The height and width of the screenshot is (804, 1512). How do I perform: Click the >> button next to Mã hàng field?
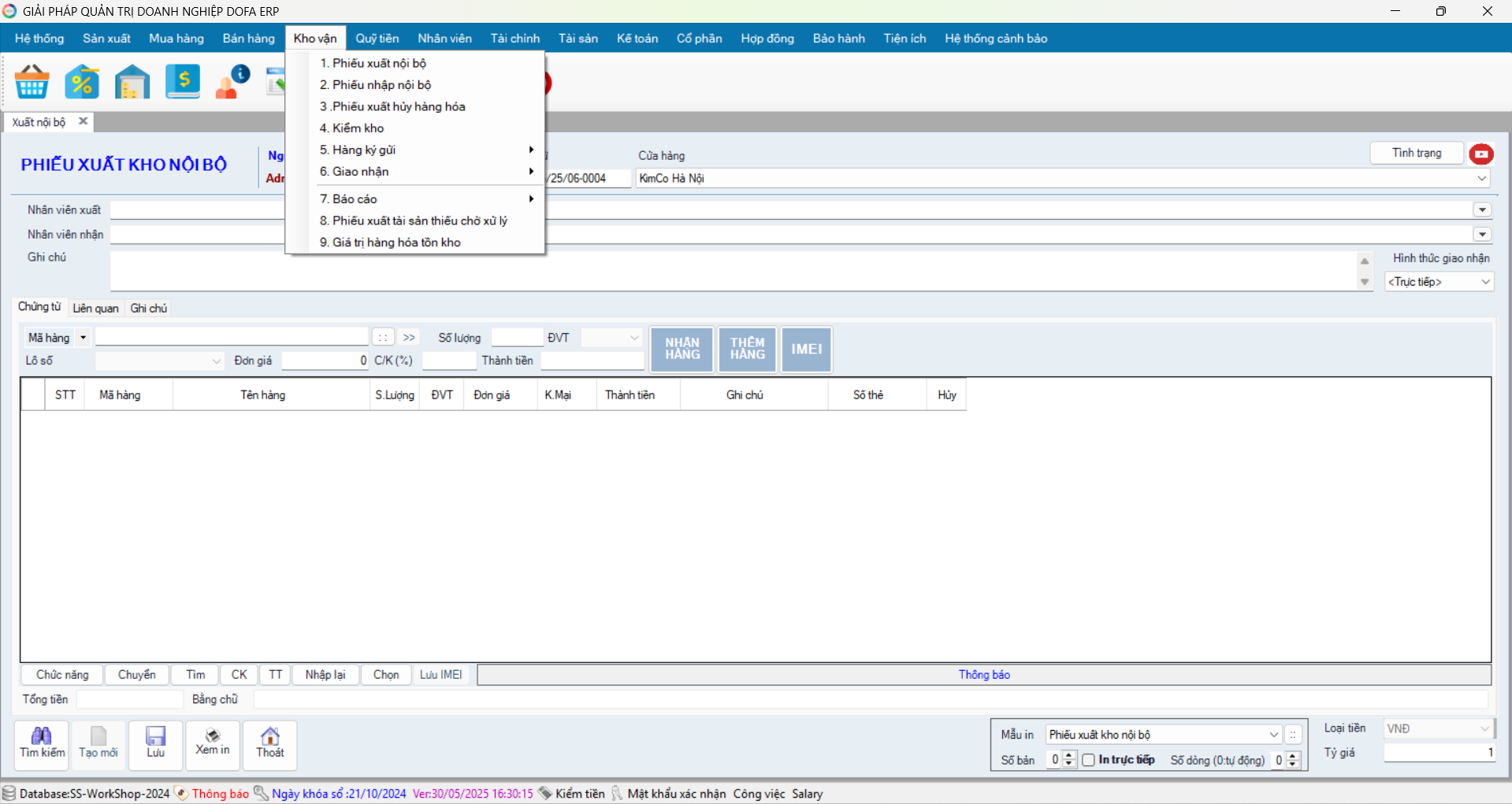[409, 338]
